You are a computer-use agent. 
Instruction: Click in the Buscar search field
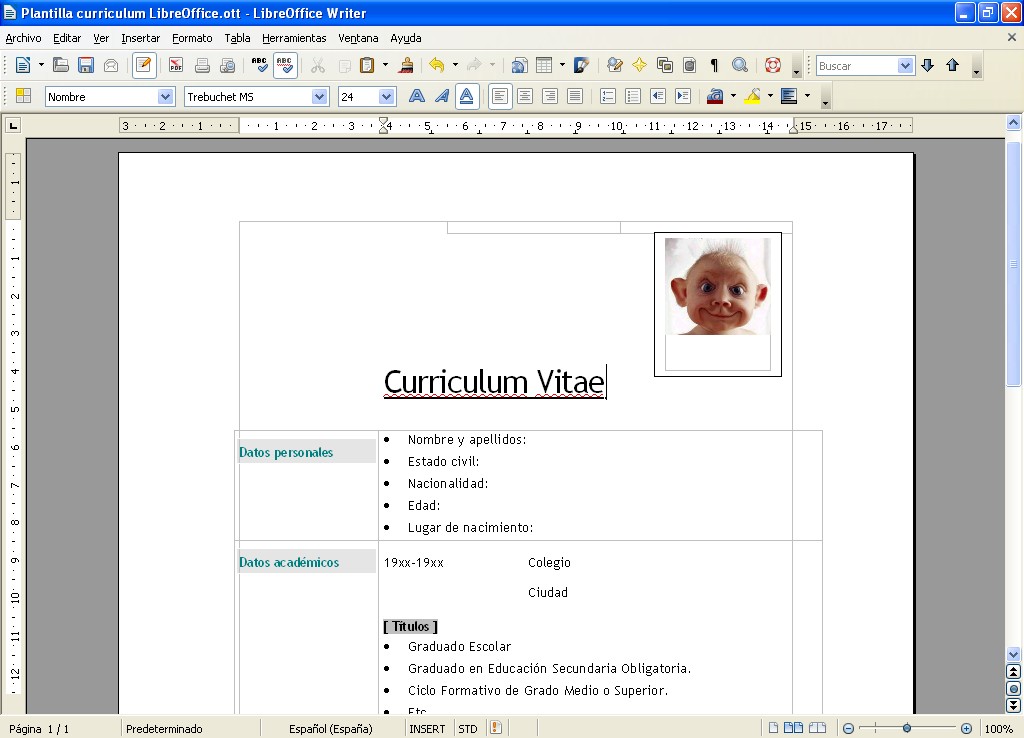tap(856, 66)
